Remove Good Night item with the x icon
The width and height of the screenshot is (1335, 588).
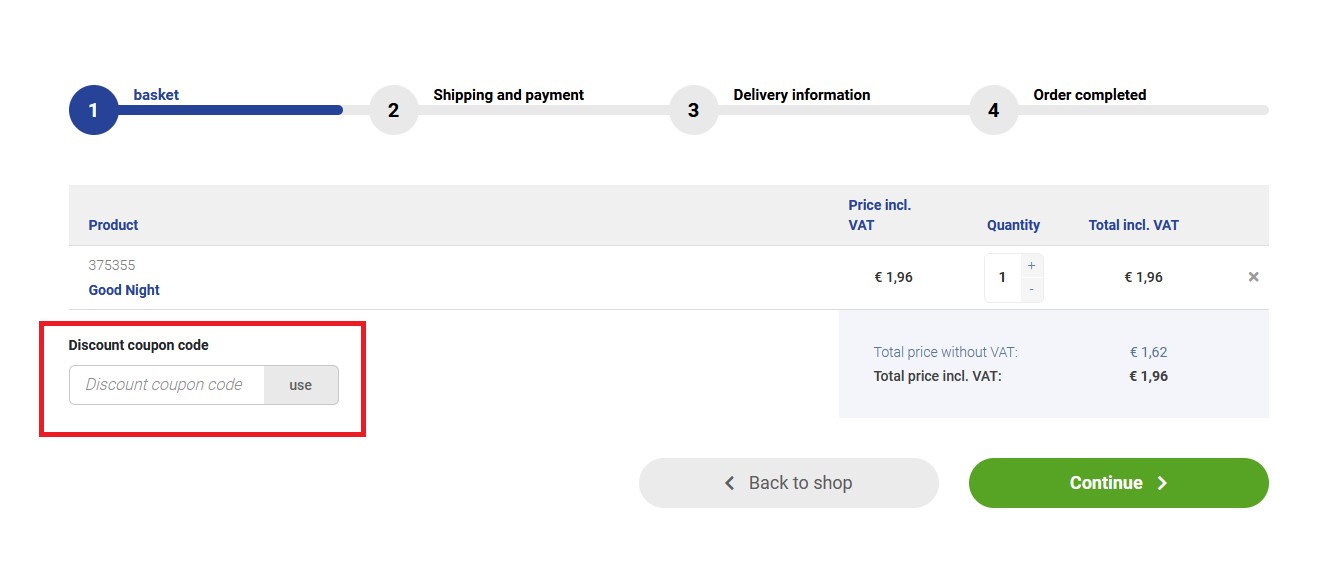pos(1253,277)
